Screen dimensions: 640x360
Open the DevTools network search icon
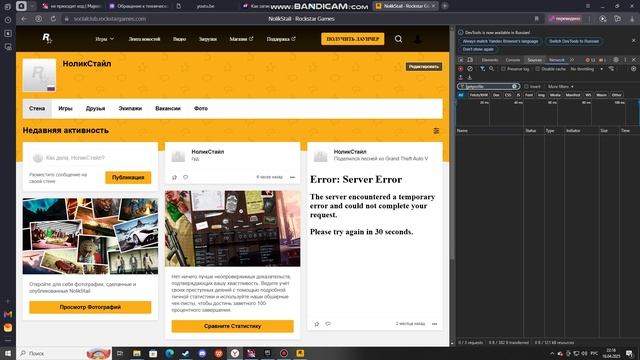point(491,69)
